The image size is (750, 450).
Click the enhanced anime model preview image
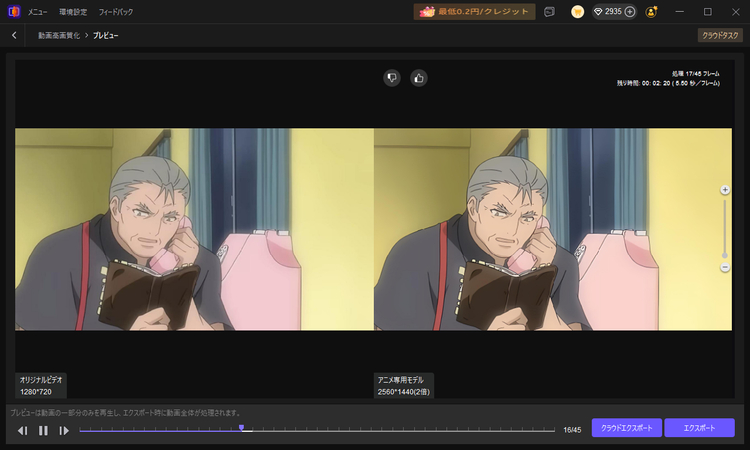click(x=553, y=229)
